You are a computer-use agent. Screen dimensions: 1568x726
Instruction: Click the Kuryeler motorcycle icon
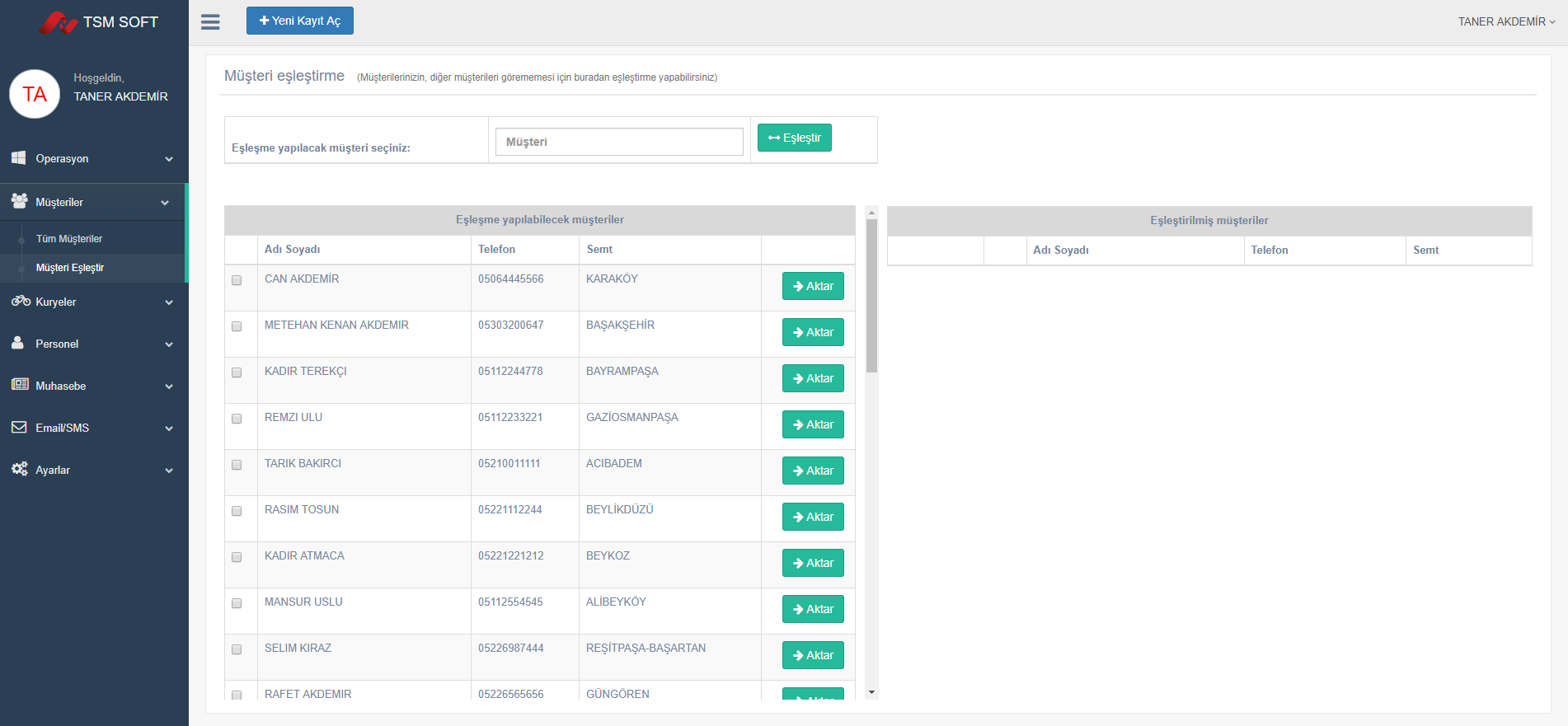pyautogui.click(x=21, y=302)
